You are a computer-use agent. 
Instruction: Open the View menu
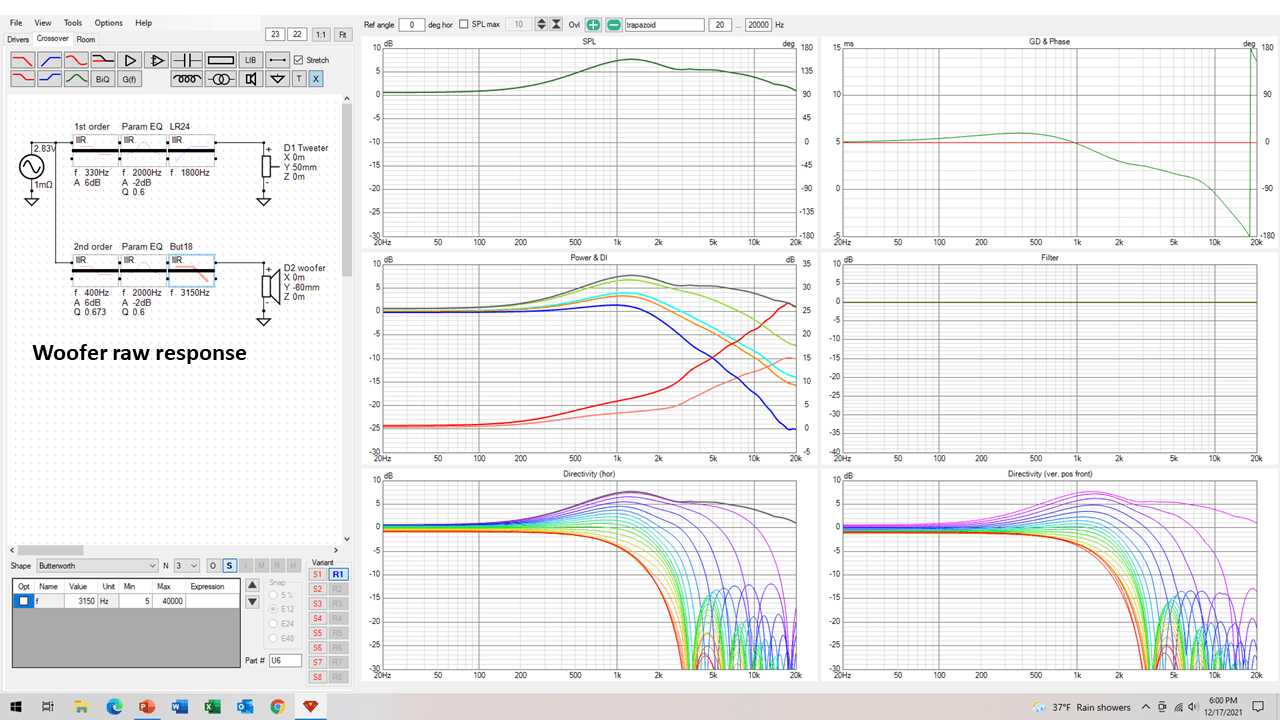pyautogui.click(x=43, y=22)
